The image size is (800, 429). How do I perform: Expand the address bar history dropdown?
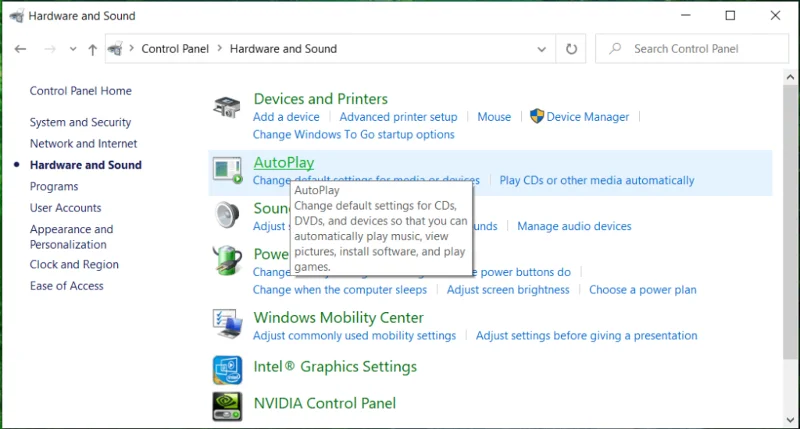[542, 49]
